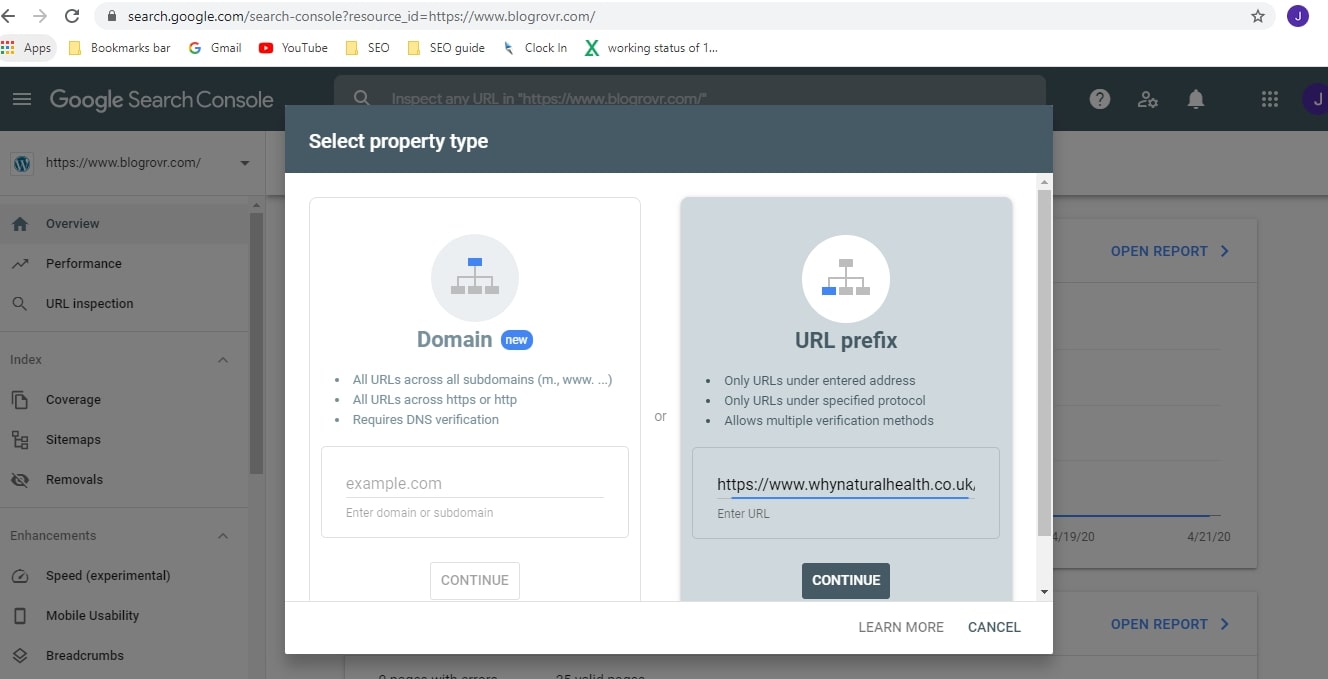Screen dimensions: 1328x679
Task: Open the Google apps grid
Action: [x=1269, y=99]
